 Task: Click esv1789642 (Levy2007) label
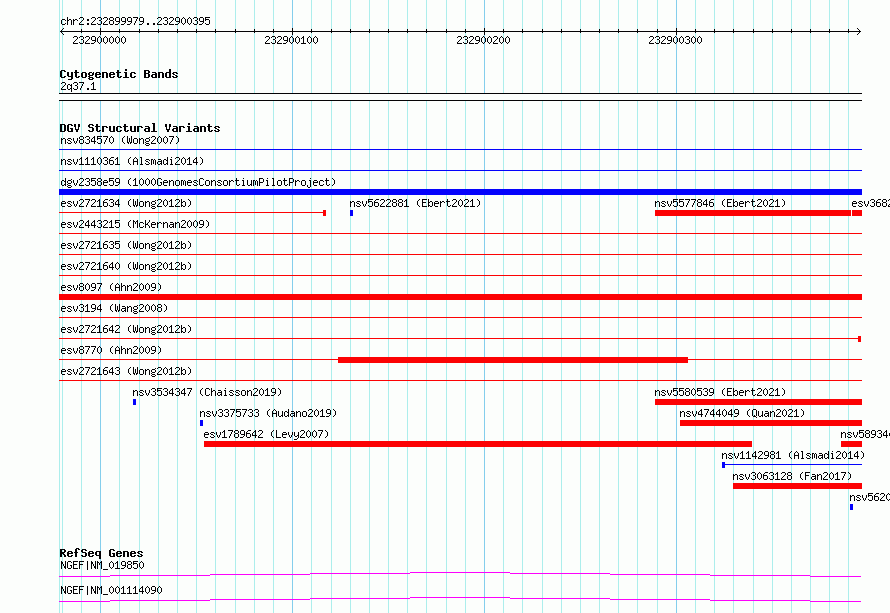266,434
